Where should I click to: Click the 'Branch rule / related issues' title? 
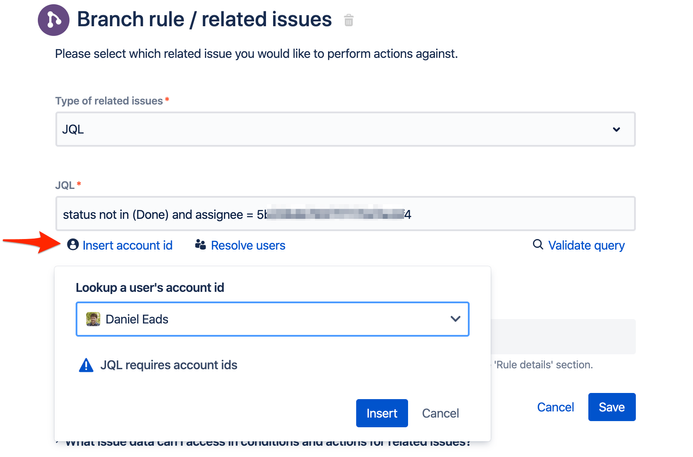tap(204, 19)
